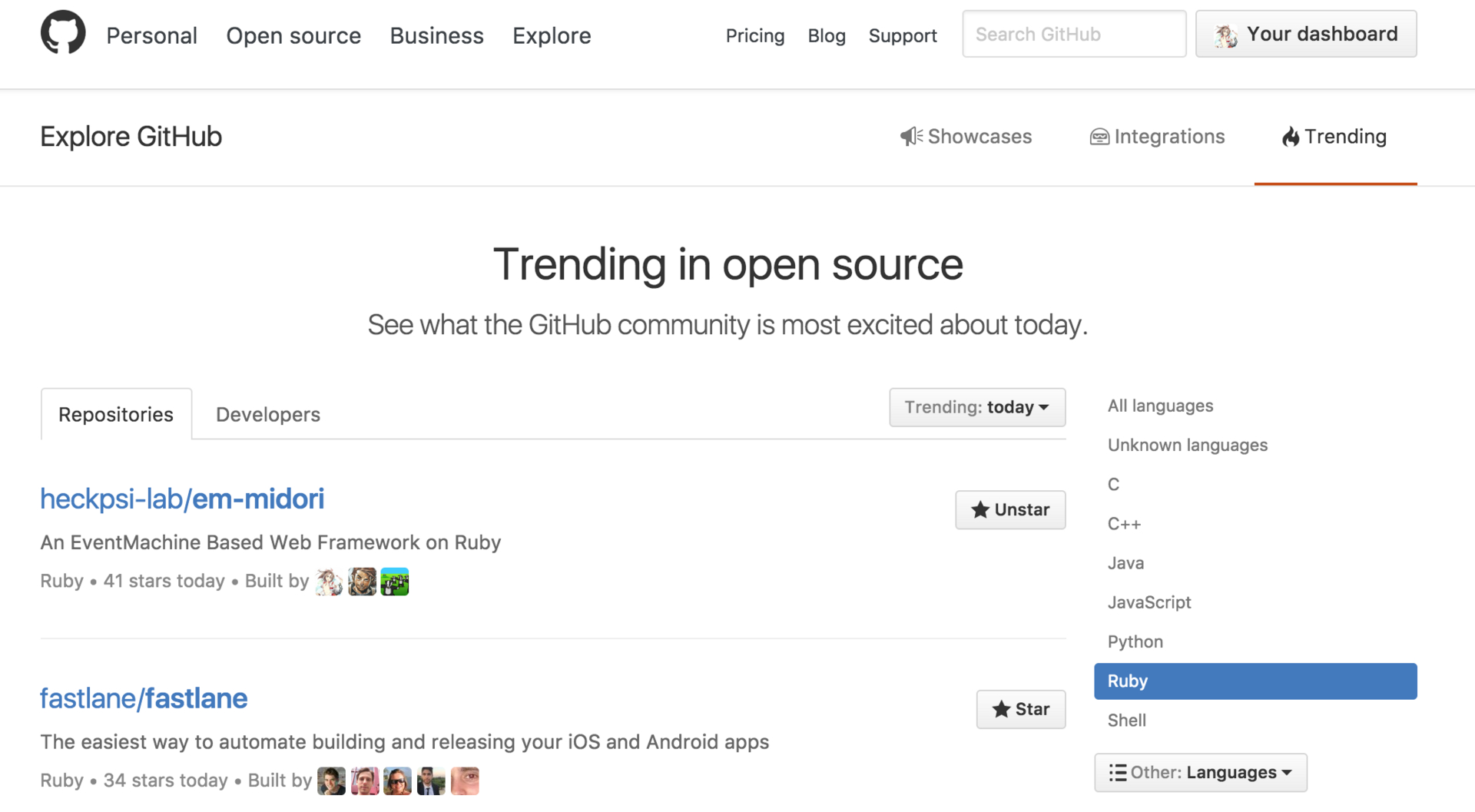Open Integrations via its icon

pyautogui.click(x=1099, y=137)
